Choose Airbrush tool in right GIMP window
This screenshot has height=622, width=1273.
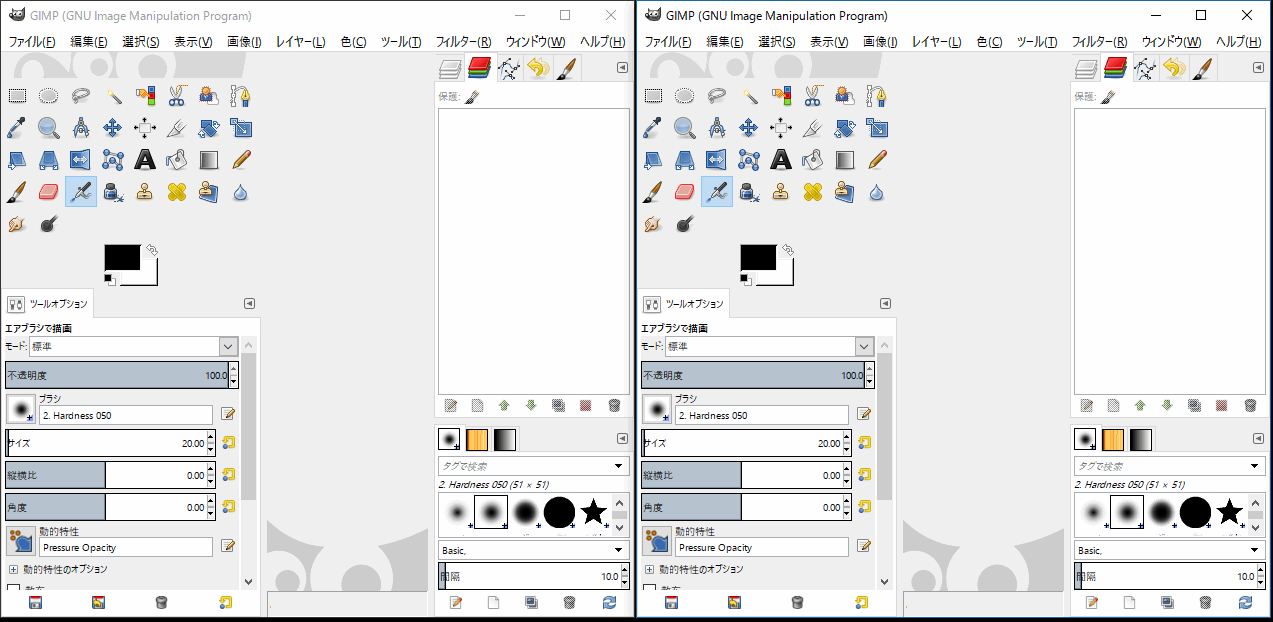(717, 192)
